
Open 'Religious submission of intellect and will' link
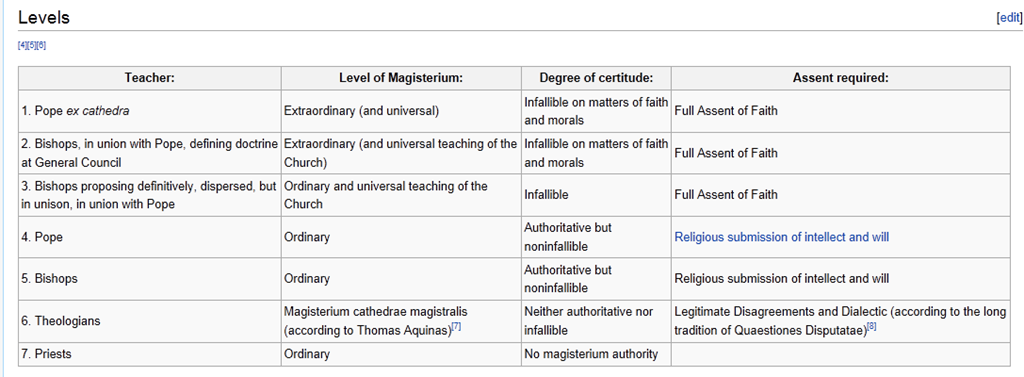781,237
